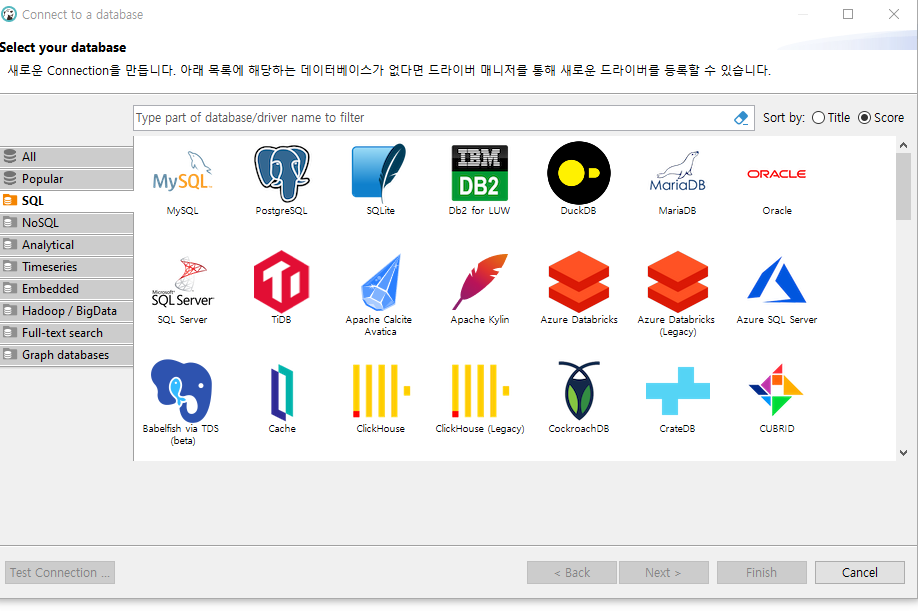
Task: Click the < Back button
Action: click(571, 572)
